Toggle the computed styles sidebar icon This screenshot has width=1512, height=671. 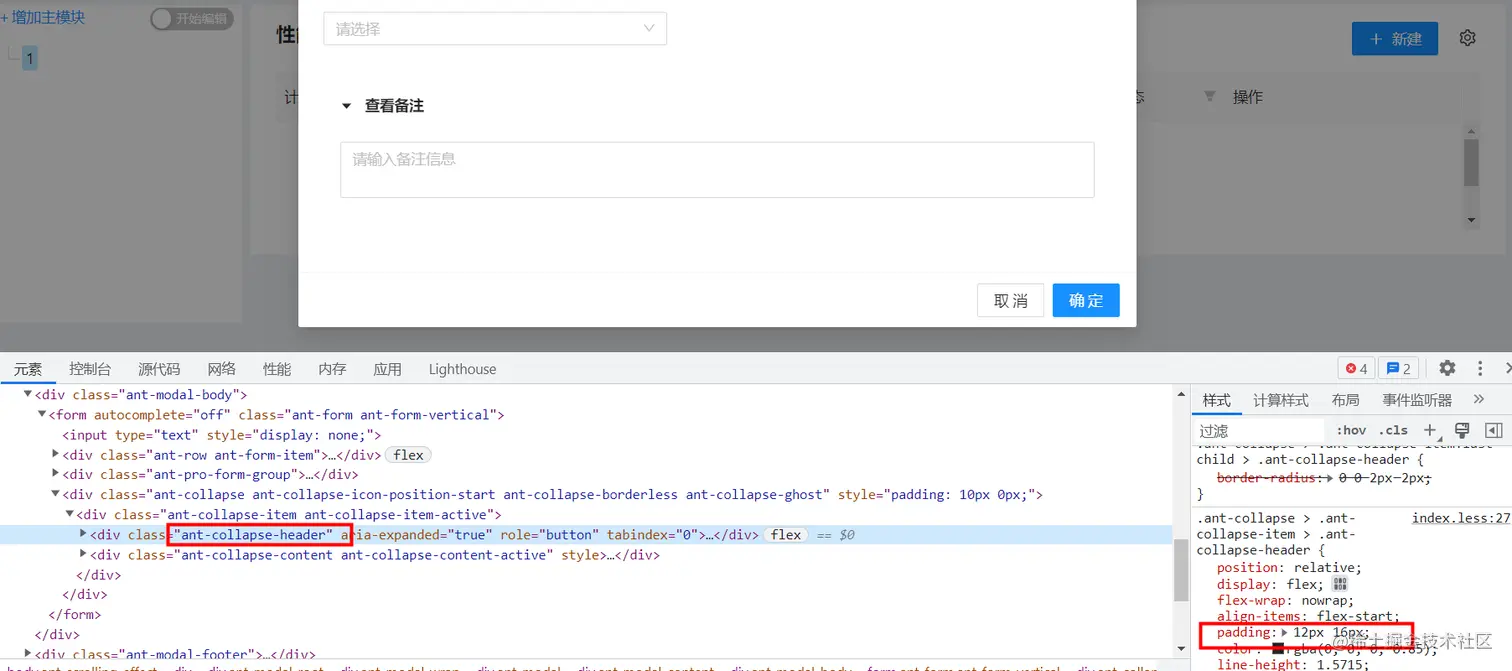pos(1494,430)
